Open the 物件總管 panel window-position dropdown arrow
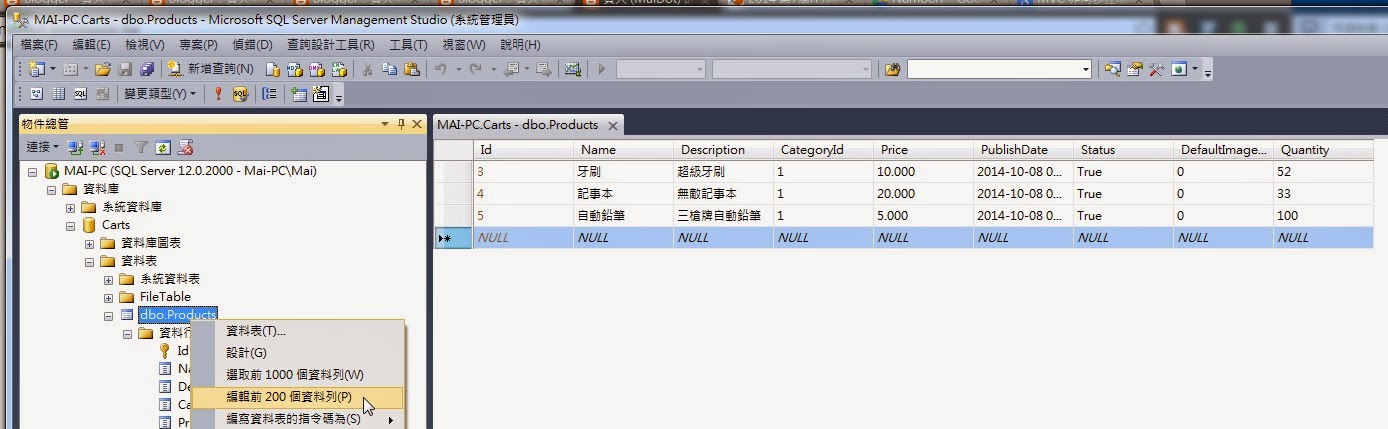This screenshot has width=1388, height=429. coord(385,124)
